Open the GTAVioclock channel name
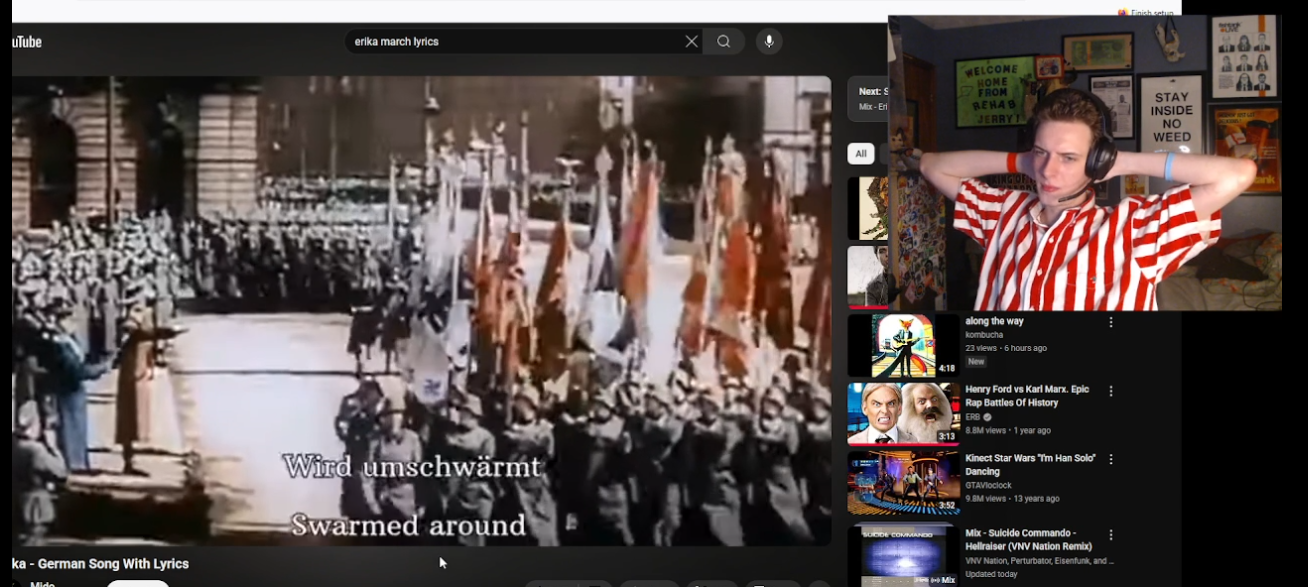The height and width of the screenshot is (587, 1308). click(x=987, y=485)
